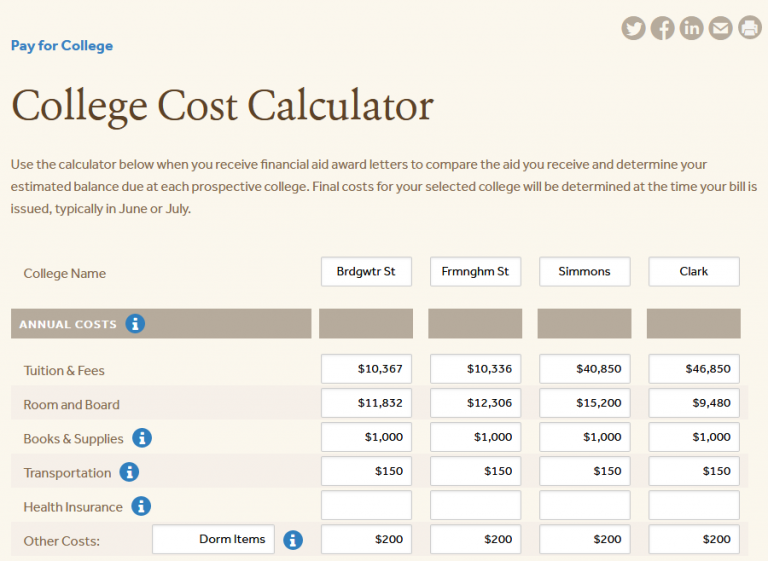Click Simmons Books & Supplies $1,000 field
Image resolution: width=768 pixels, height=561 pixels.
coord(584,437)
